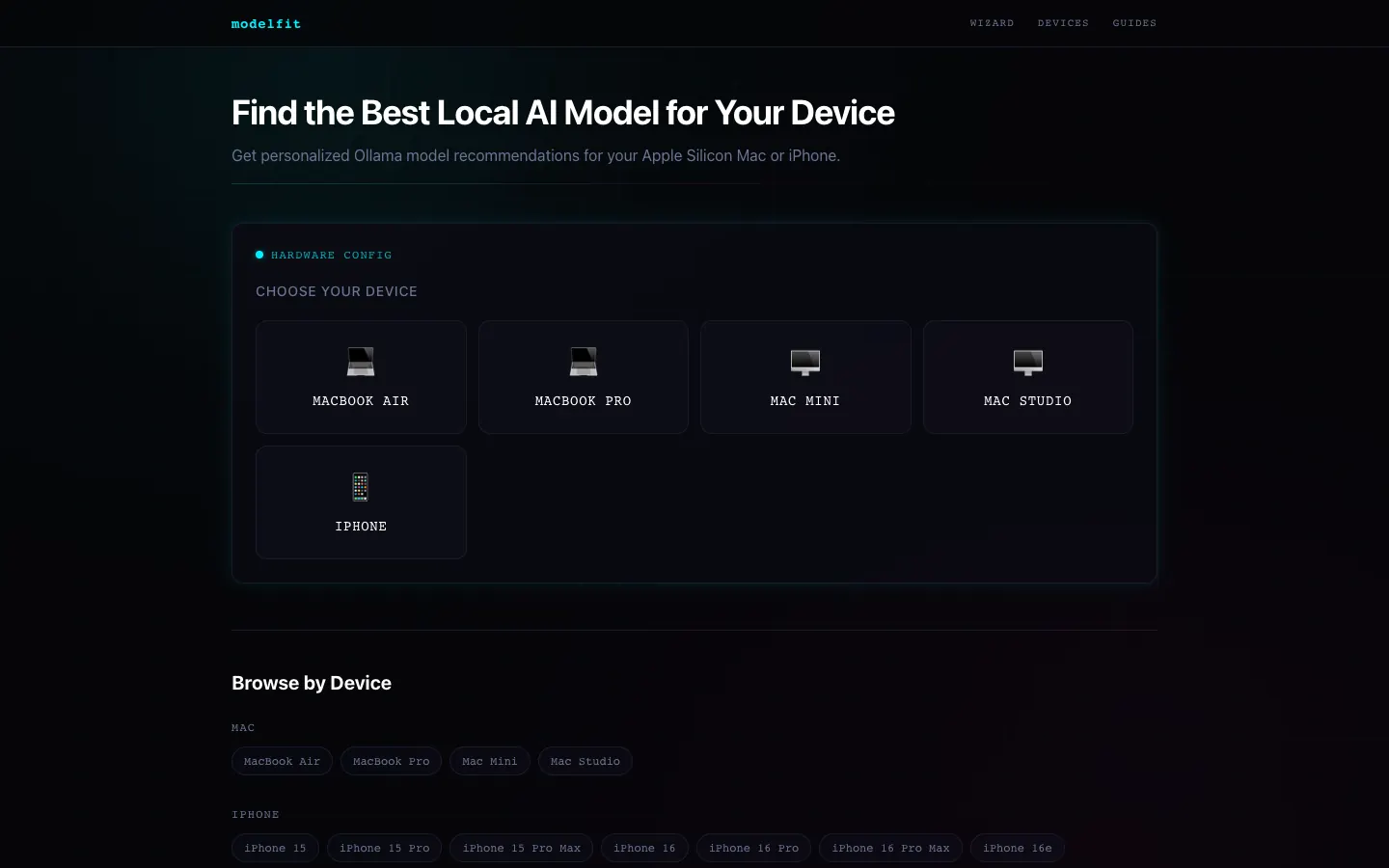Open the iPhone 16 chip

tap(644, 848)
